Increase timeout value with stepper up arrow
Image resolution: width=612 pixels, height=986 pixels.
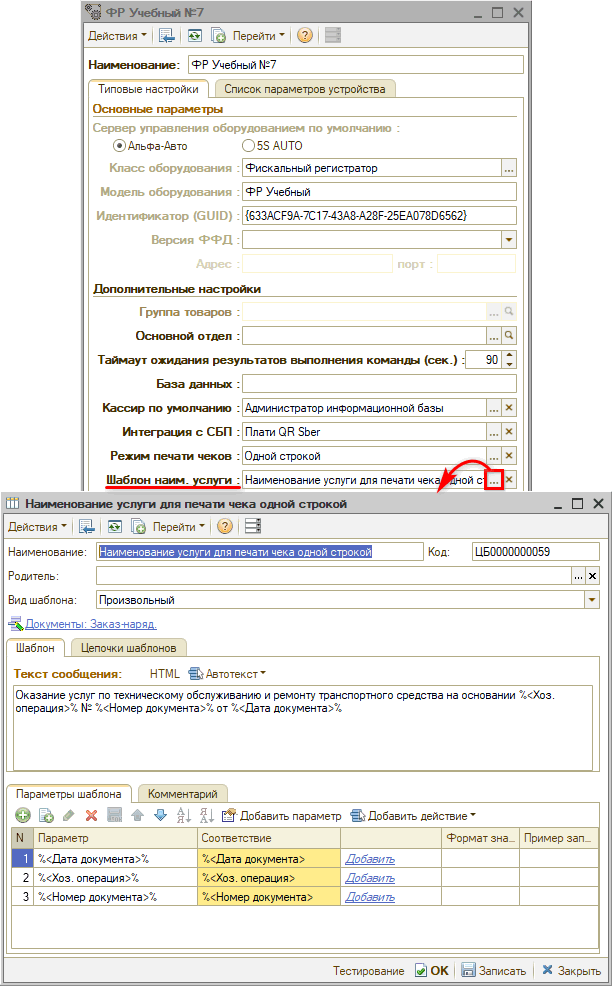coord(510,355)
